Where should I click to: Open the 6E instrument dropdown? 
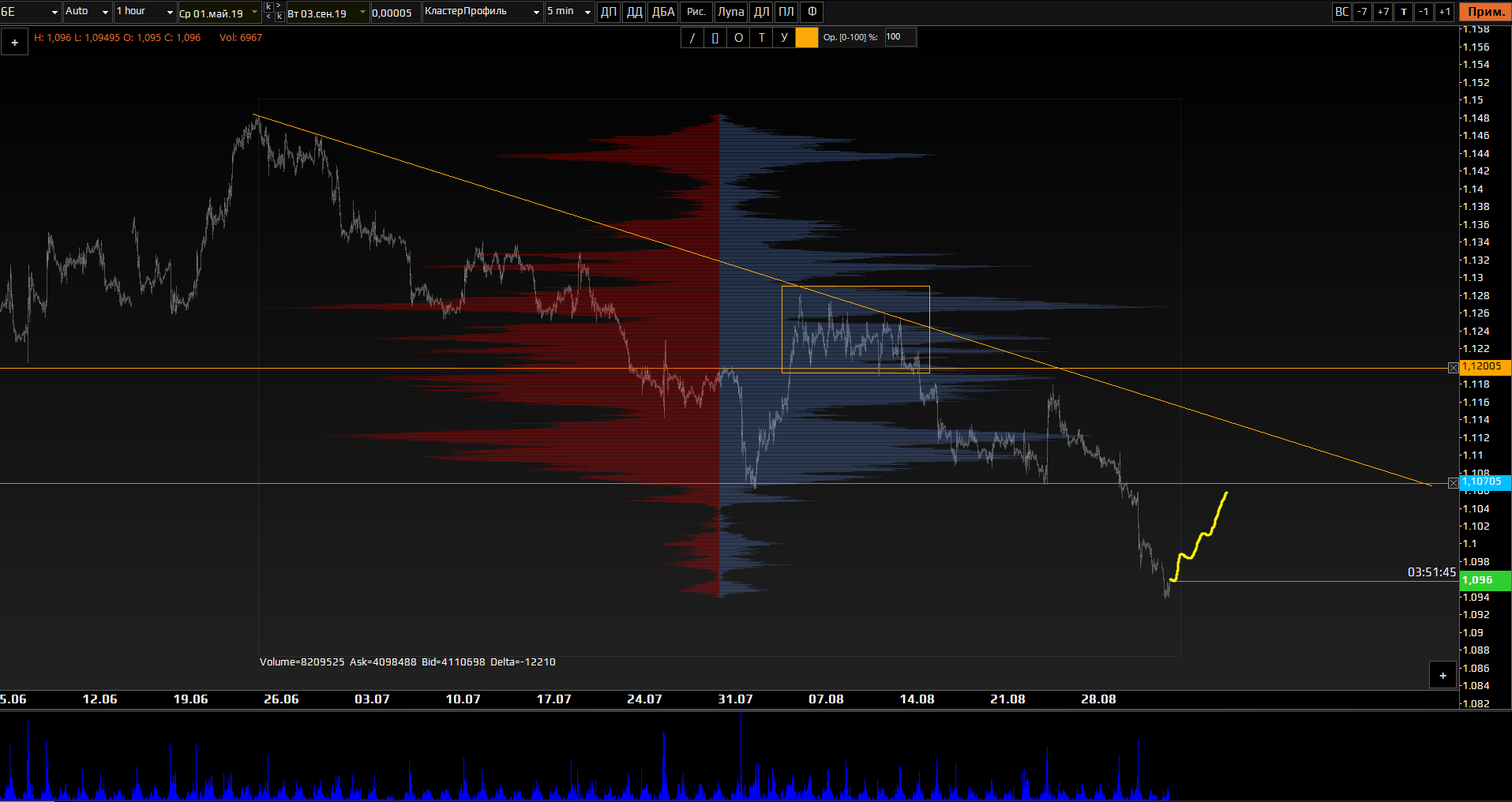click(x=31, y=12)
